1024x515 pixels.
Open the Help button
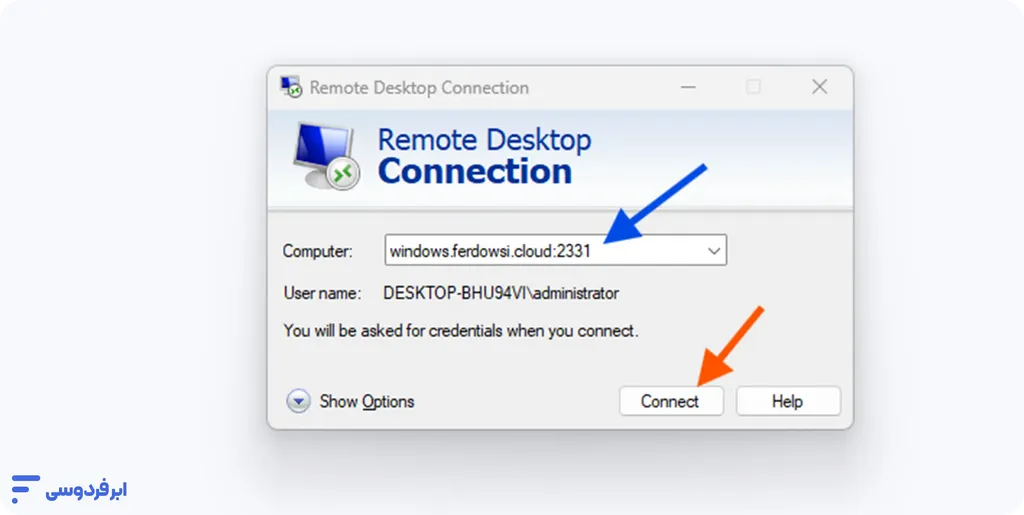(x=788, y=401)
